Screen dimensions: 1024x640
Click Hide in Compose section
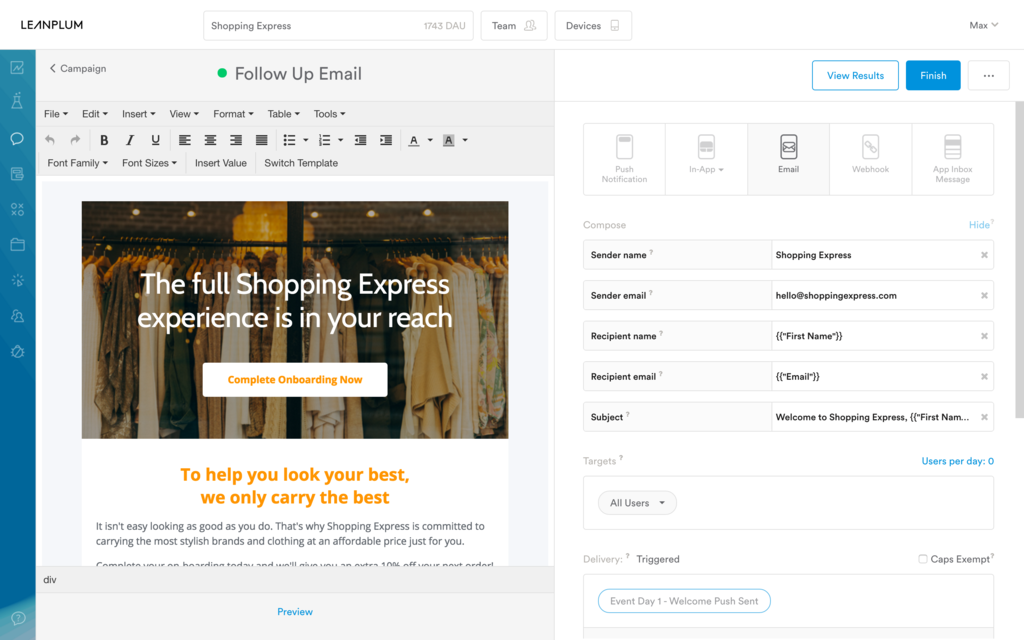(979, 225)
